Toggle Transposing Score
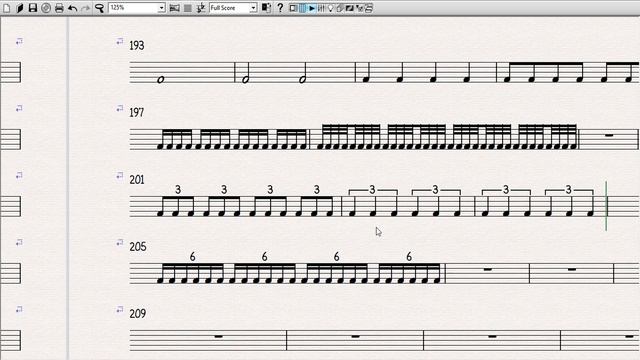The height and width of the screenshot is (360, 640). (x=200, y=8)
